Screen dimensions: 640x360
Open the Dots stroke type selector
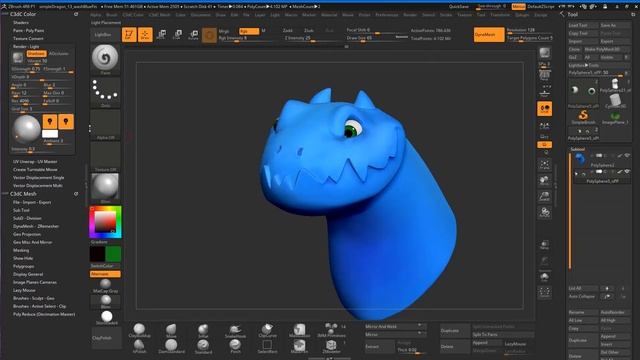click(105, 93)
